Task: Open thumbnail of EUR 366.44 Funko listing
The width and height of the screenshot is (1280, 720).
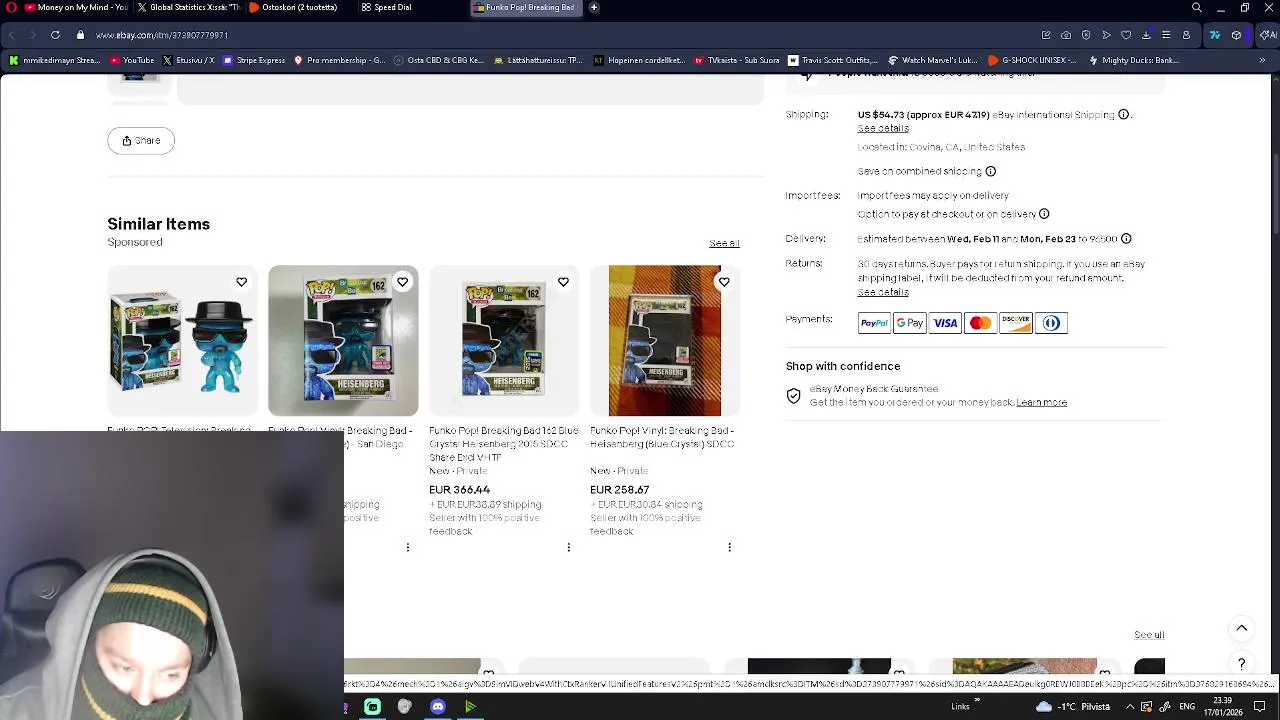Action: 504,341
